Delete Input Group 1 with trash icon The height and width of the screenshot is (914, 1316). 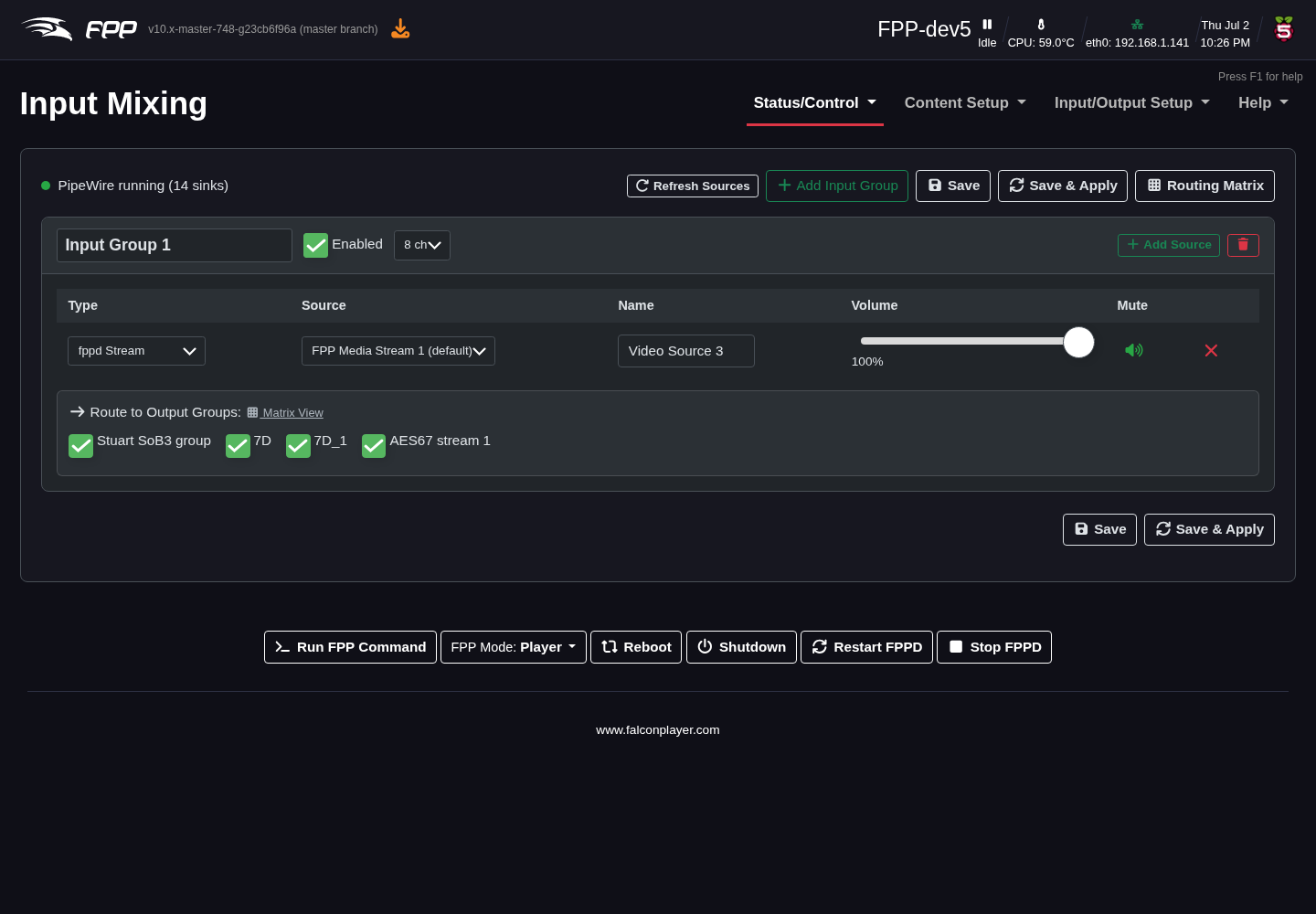tap(1243, 245)
